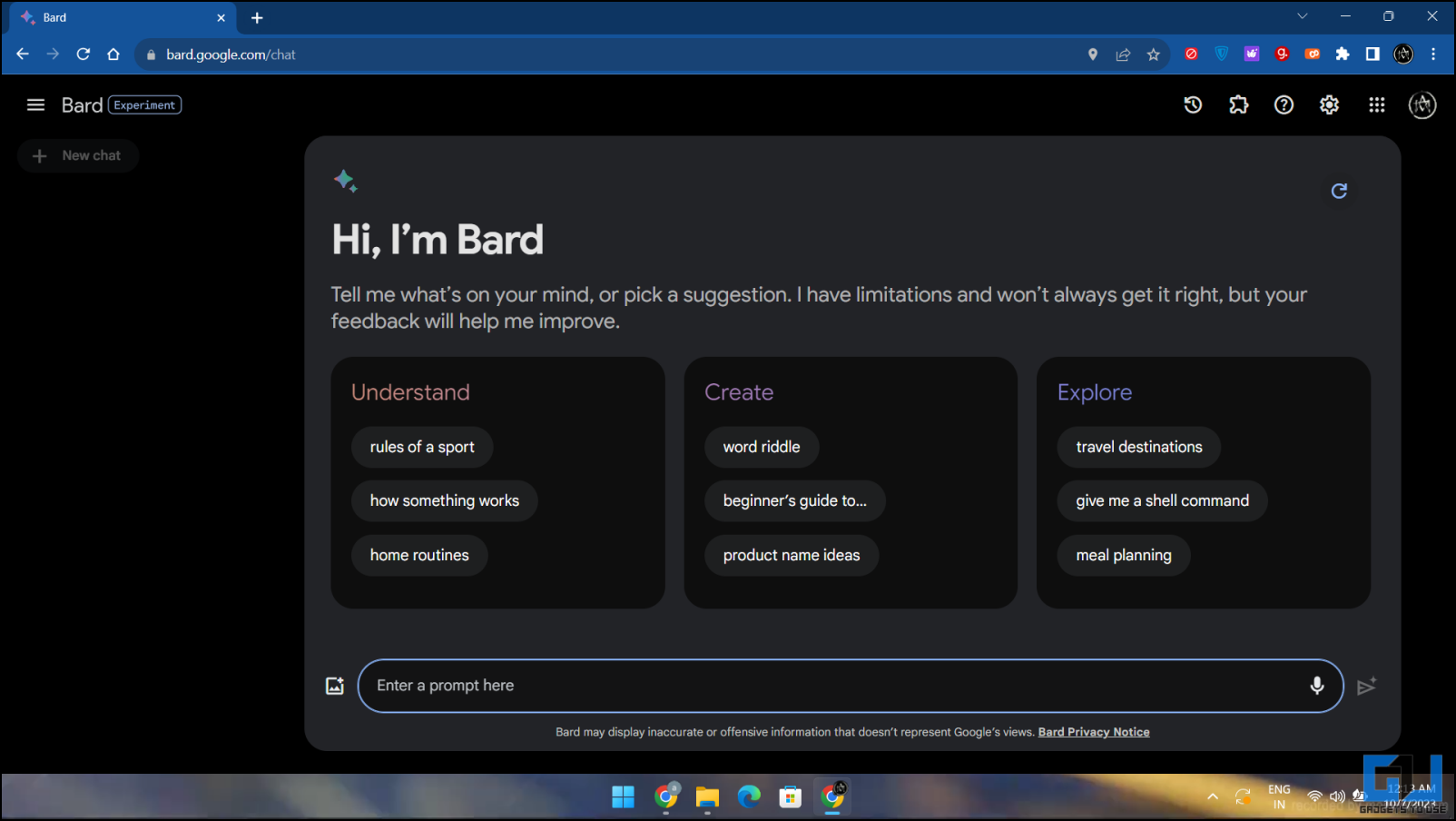Open Bard help question mark icon
Screen dimensions: 1456x821
pyautogui.click(x=1284, y=105)
